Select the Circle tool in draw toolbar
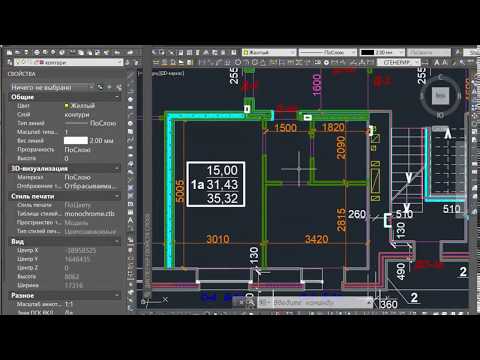Viewport: 480px width, 360px height. 131,123
